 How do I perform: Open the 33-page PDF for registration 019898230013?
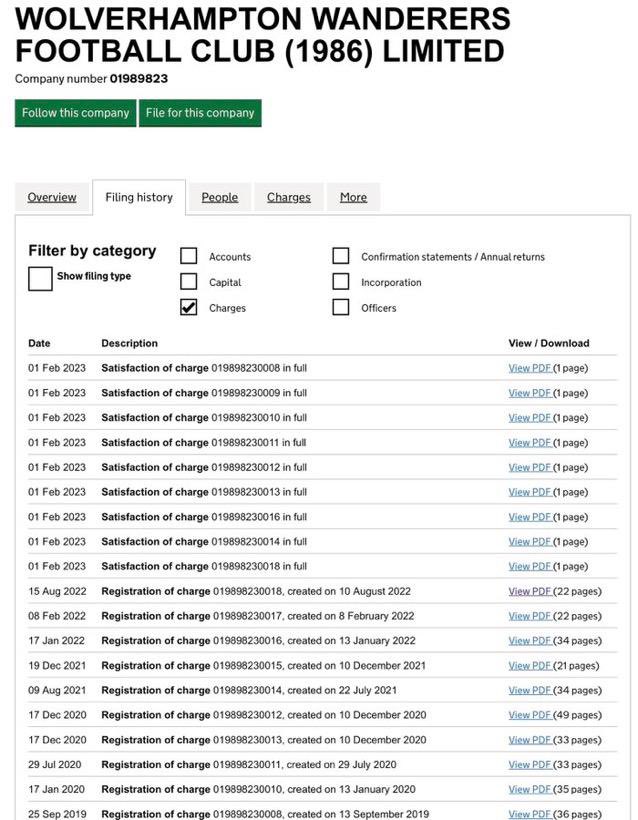tap(530, 740)
